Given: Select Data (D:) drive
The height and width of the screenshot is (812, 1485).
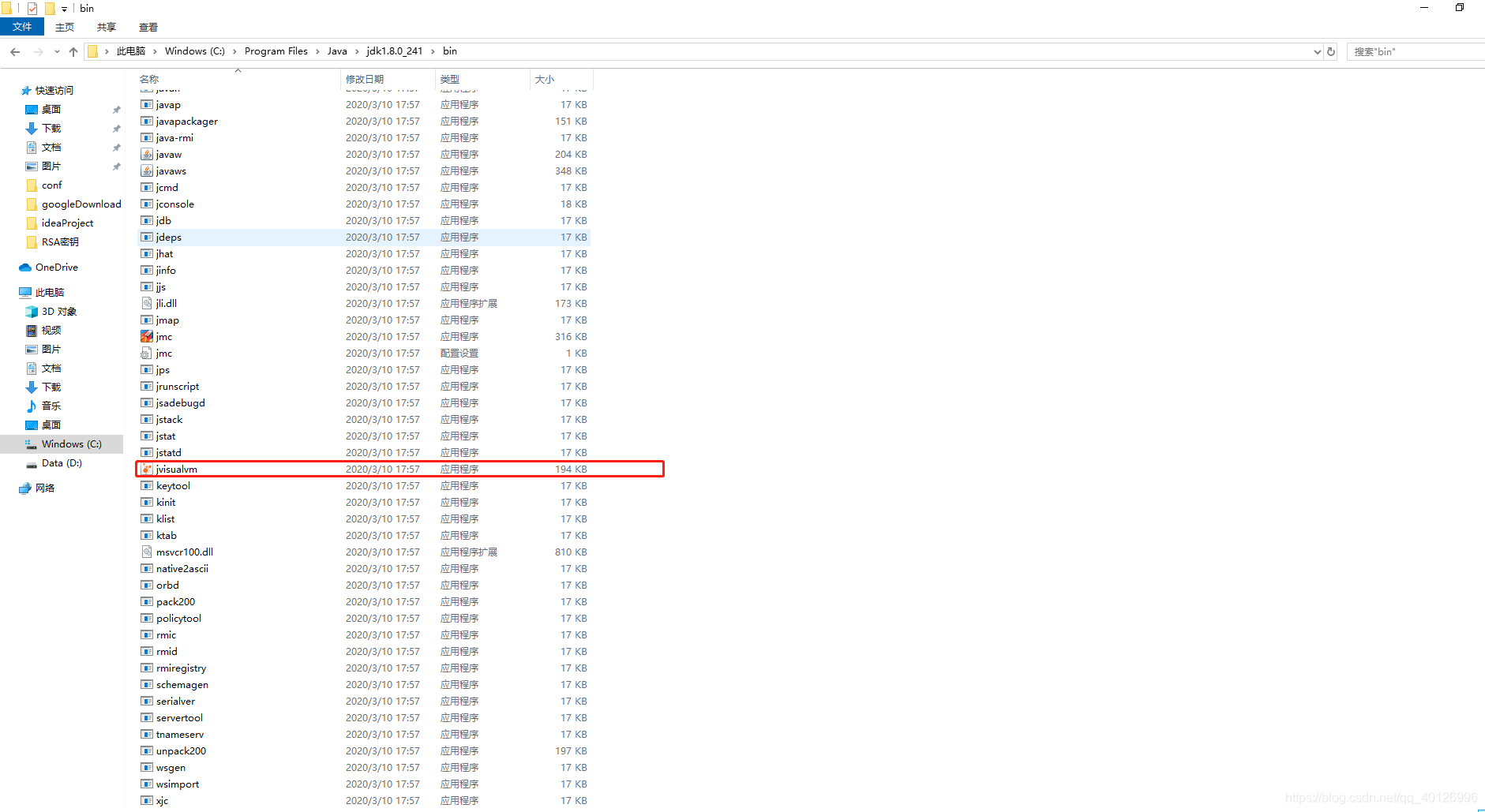Looking at the screenshot, I should point(54,463).
